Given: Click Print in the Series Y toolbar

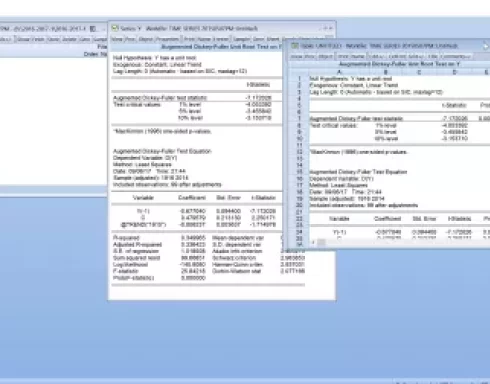Looking at the screenshot, I should click(x=189, y=39).
